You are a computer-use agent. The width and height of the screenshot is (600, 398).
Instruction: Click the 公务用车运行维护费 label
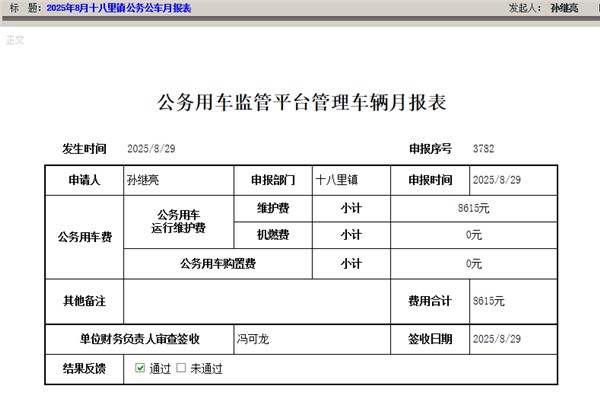pos(178,221)
